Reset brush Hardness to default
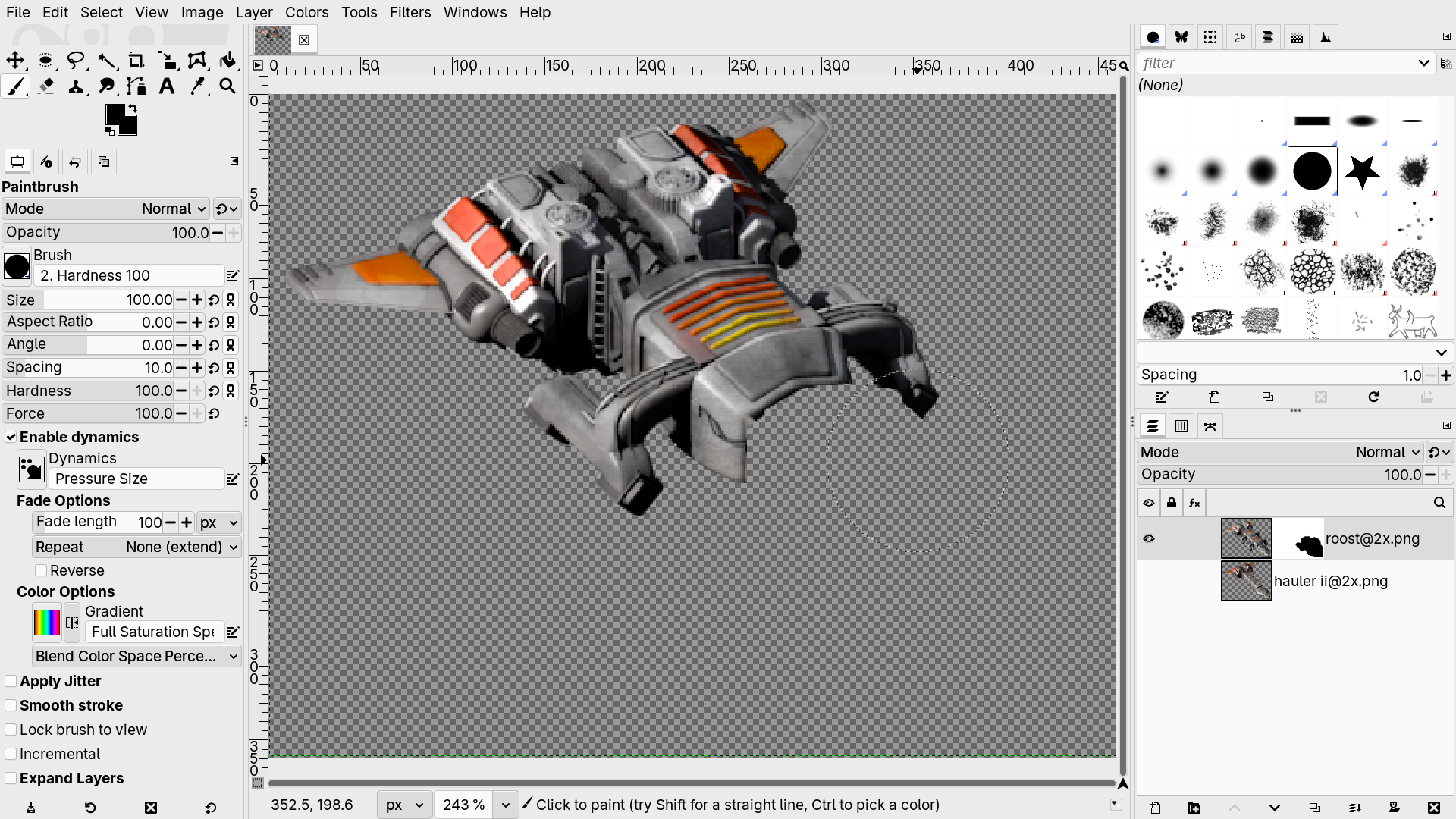The height and width of the screenshot is (819, 1456). [x=214, y=391]
